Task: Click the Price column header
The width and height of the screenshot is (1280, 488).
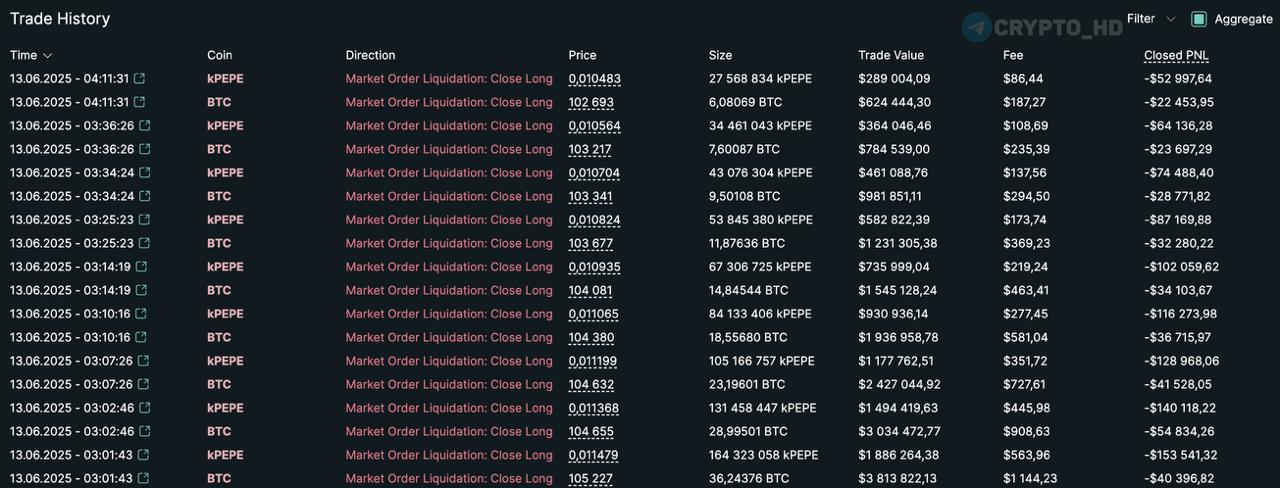Action: (x=582, y=55)
